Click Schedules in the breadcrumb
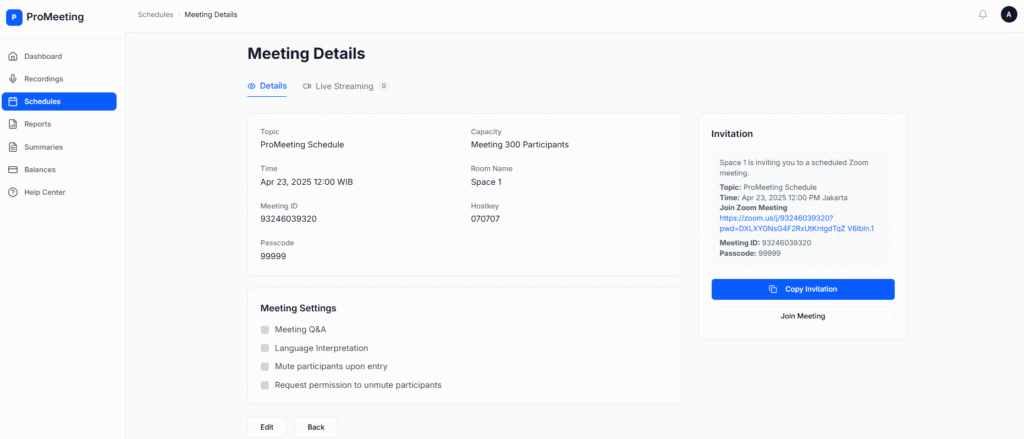The image size is (1024, 439). pos(155,15)
